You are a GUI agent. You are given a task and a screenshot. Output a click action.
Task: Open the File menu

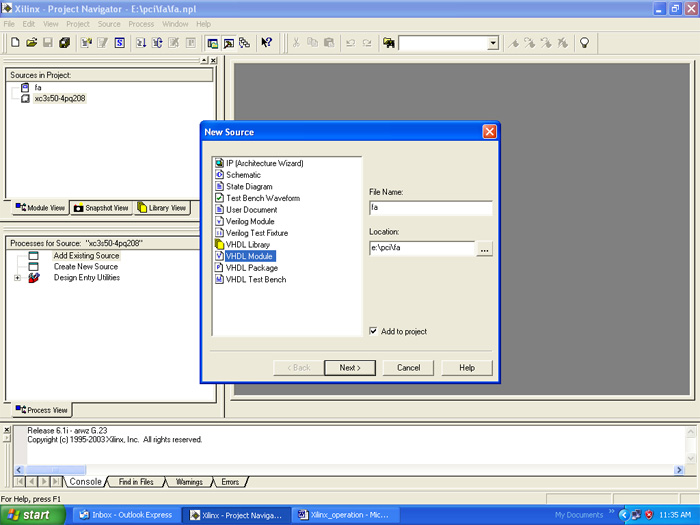pos(9,24)
